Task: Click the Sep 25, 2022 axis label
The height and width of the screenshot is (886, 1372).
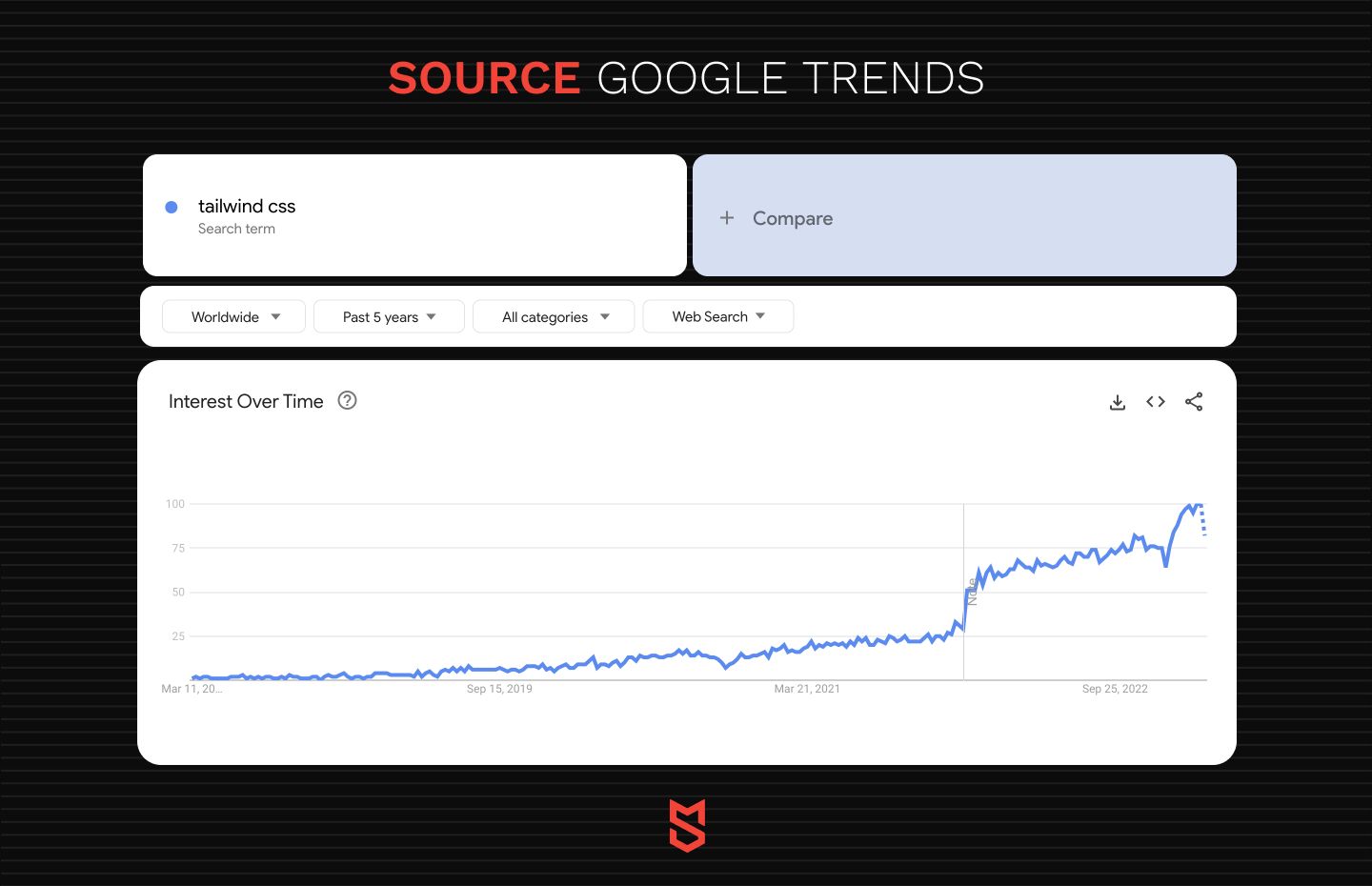Action: [1115, 689]
